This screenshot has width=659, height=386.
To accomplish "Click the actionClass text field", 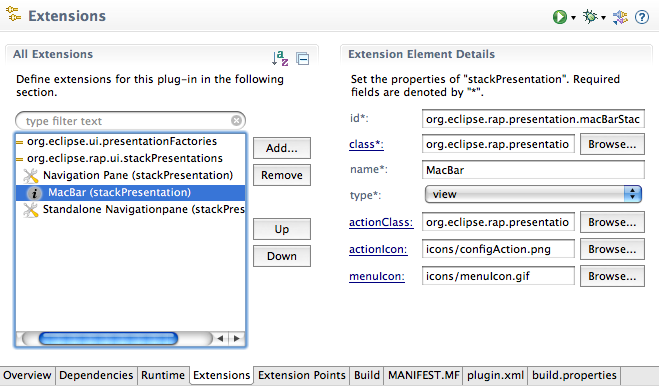I will click(498, 222).
